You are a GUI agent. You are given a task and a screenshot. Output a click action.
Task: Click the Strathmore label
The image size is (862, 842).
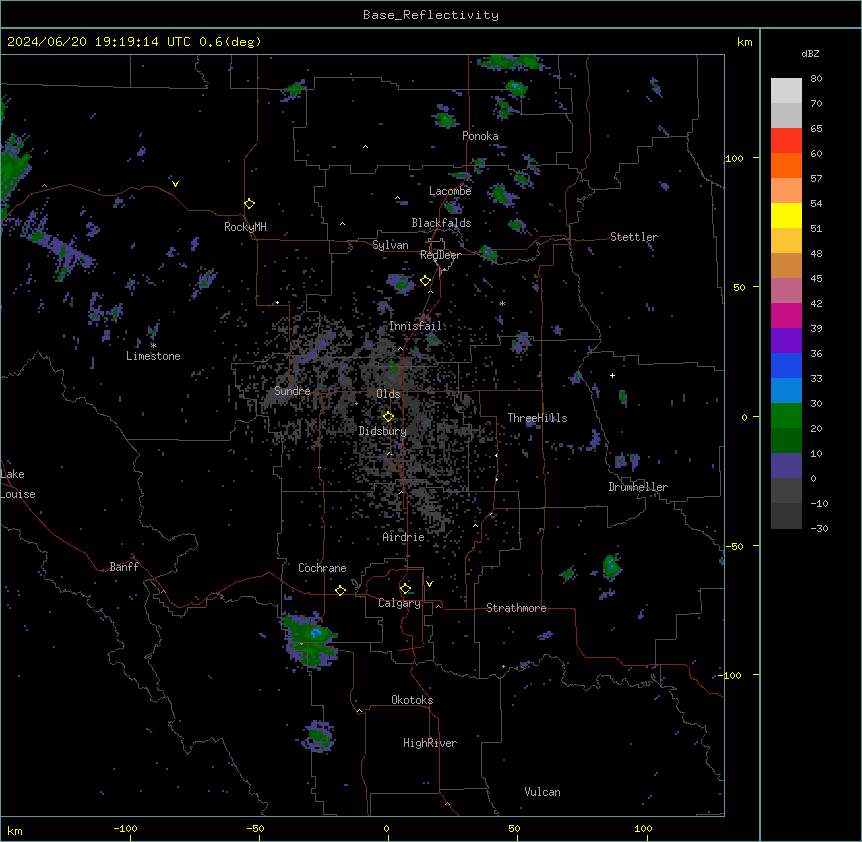click(516, 608)
